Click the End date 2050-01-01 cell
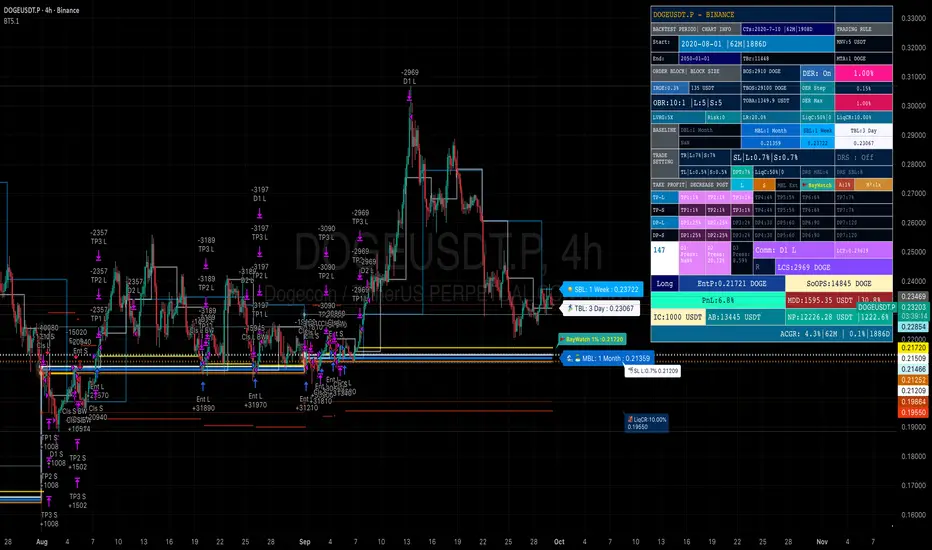The height and width of the screenshot is (550, 932). coord(710,59)
